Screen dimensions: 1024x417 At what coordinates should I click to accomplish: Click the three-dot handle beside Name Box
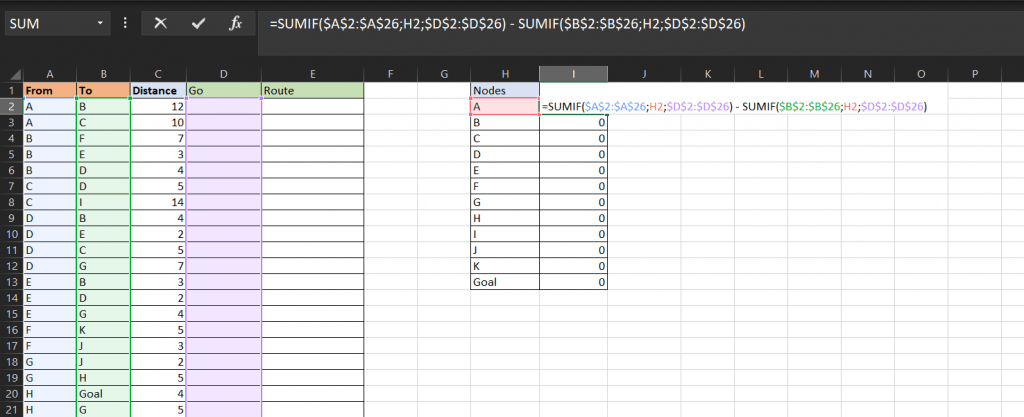pos(125,23)
